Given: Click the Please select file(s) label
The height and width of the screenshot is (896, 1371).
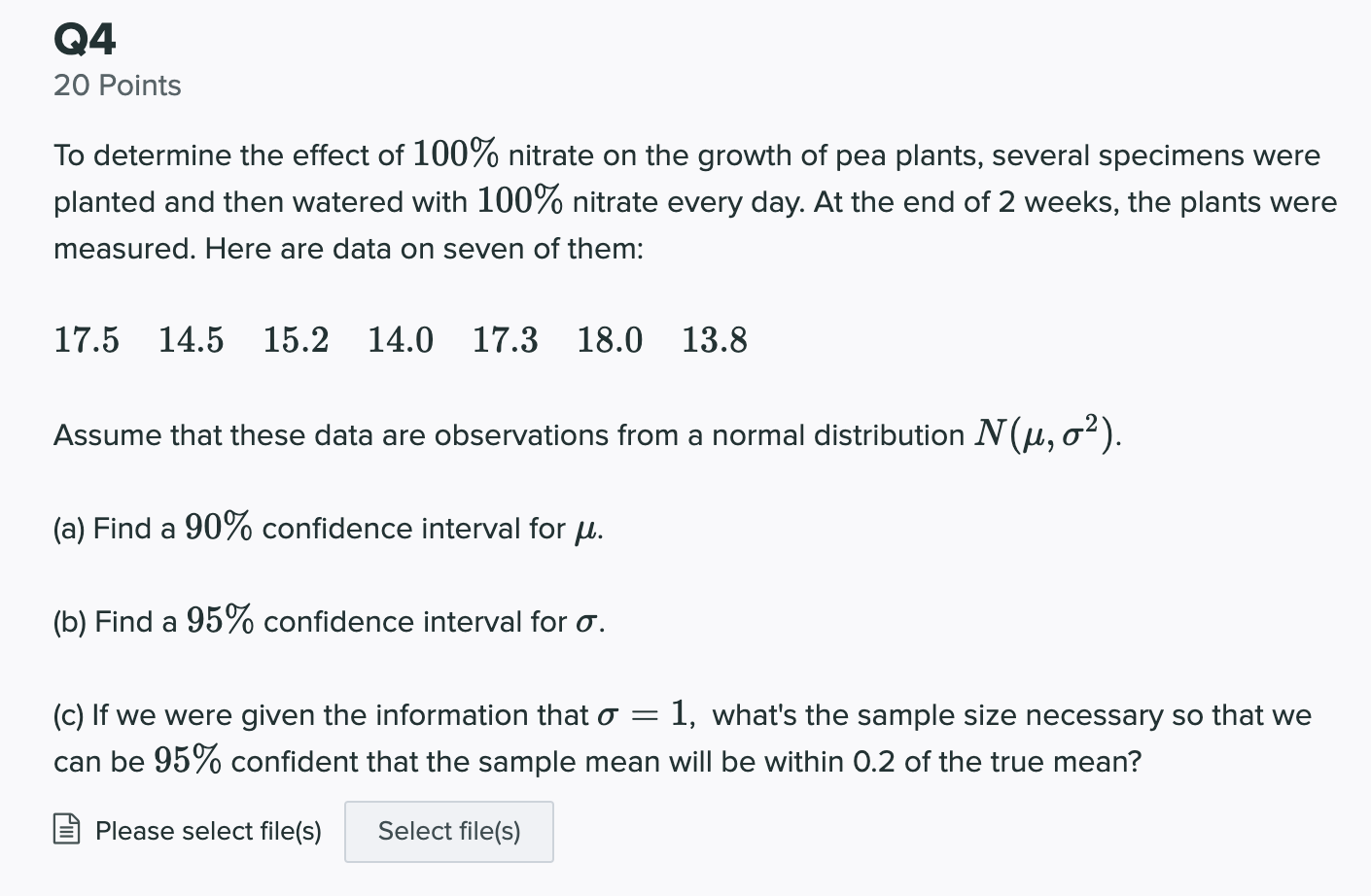Looking at the screenshot, I should tap(208, 831).
